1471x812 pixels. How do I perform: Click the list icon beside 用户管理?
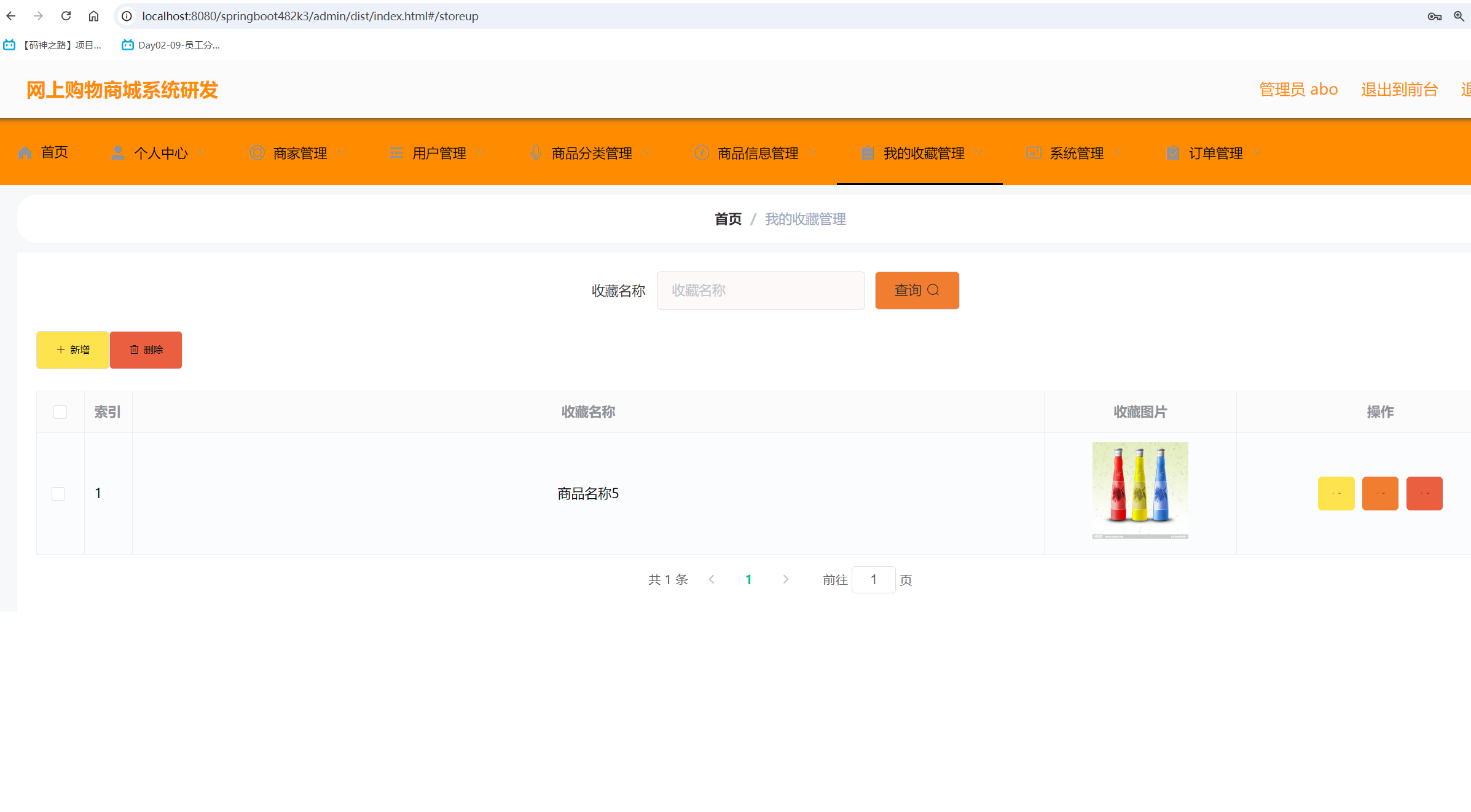(395, 152)
